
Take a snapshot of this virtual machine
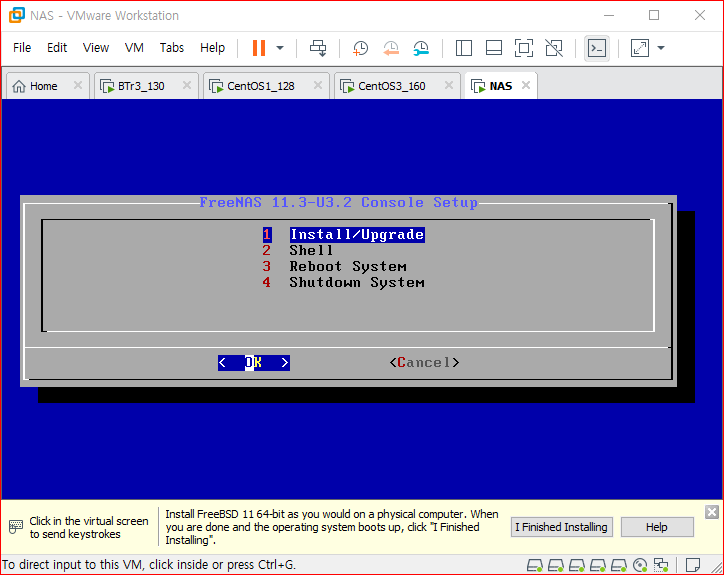click(x=360, y=48)
